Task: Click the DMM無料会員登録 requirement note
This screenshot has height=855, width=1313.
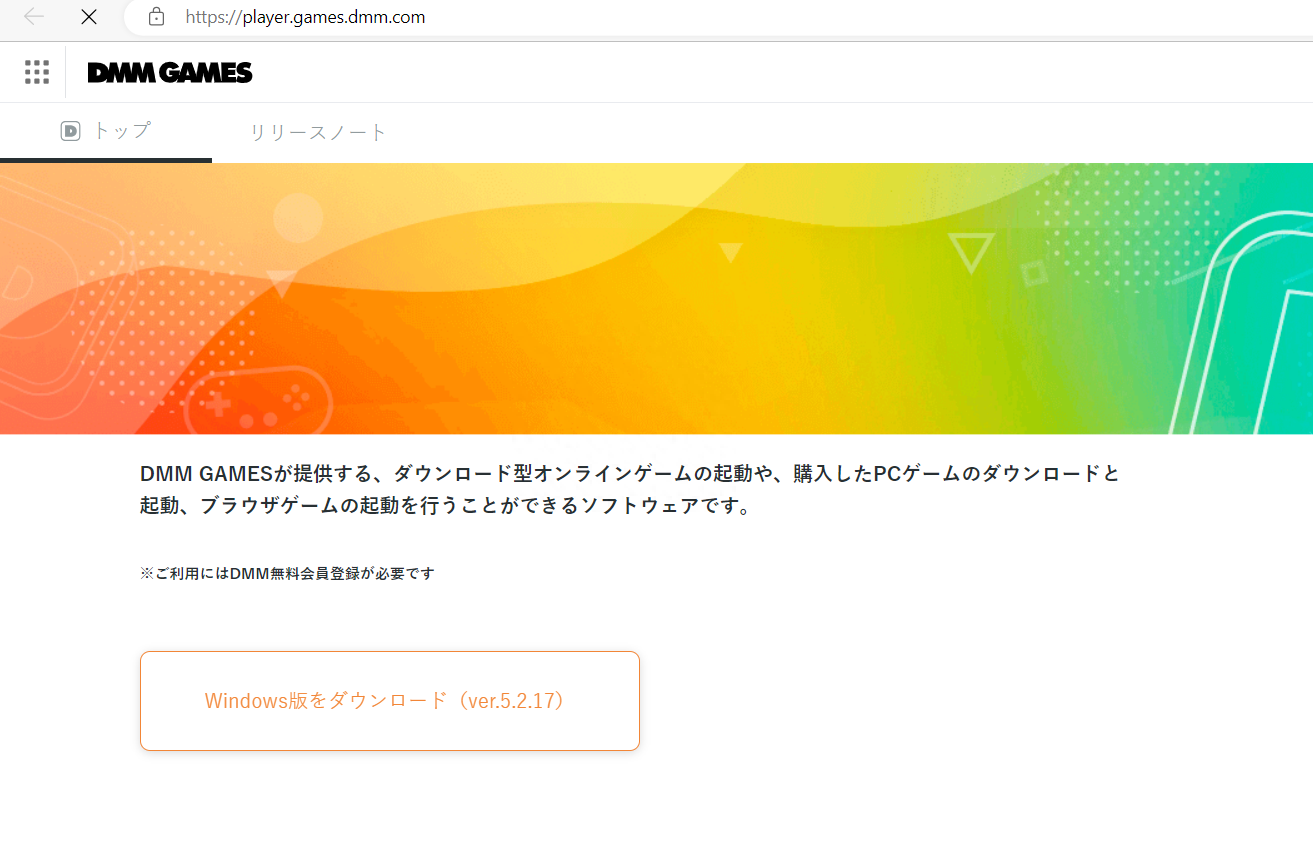Action: click(287, 574)
